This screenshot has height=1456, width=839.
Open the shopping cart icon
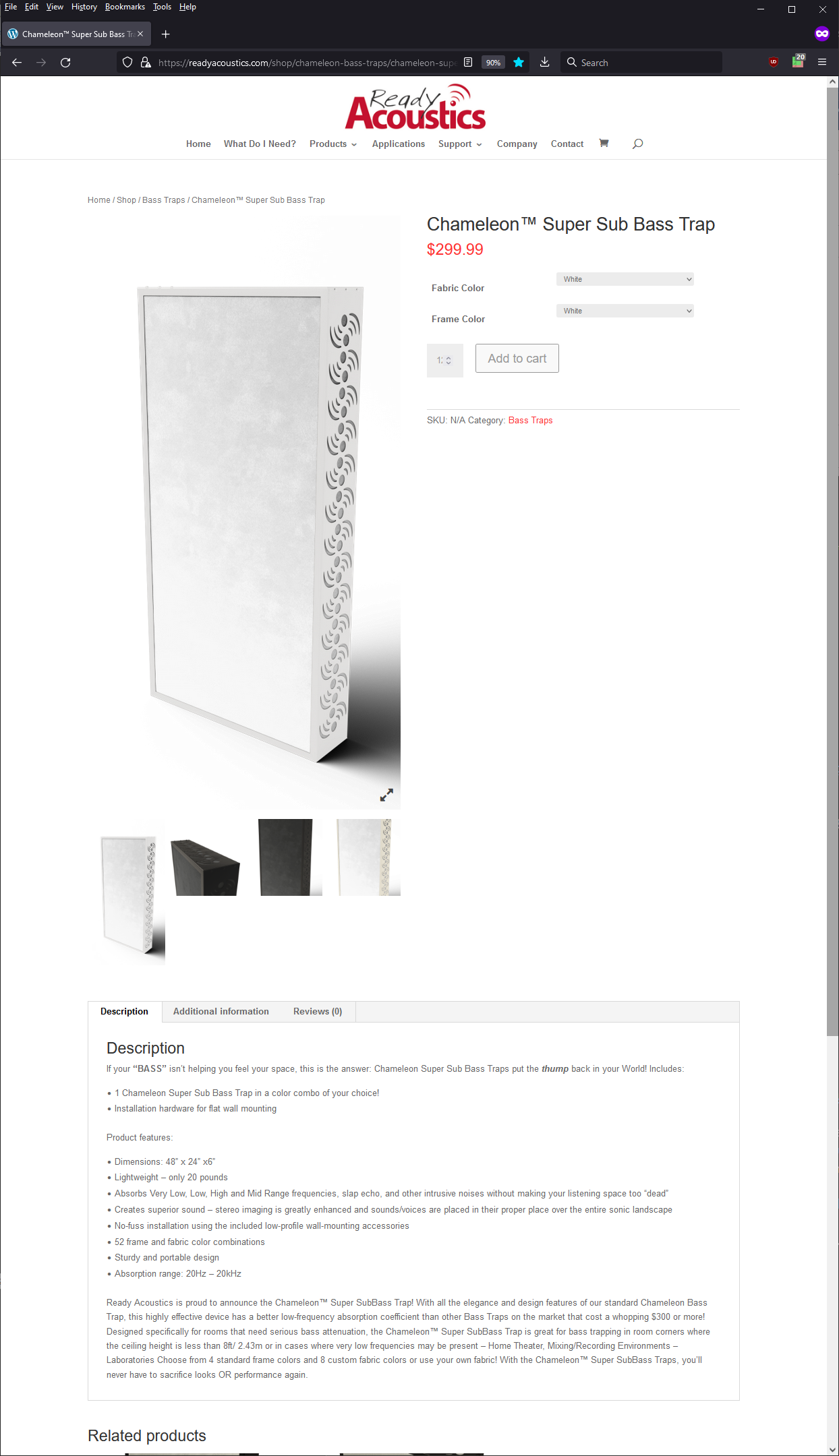click(x=604, y=144)
